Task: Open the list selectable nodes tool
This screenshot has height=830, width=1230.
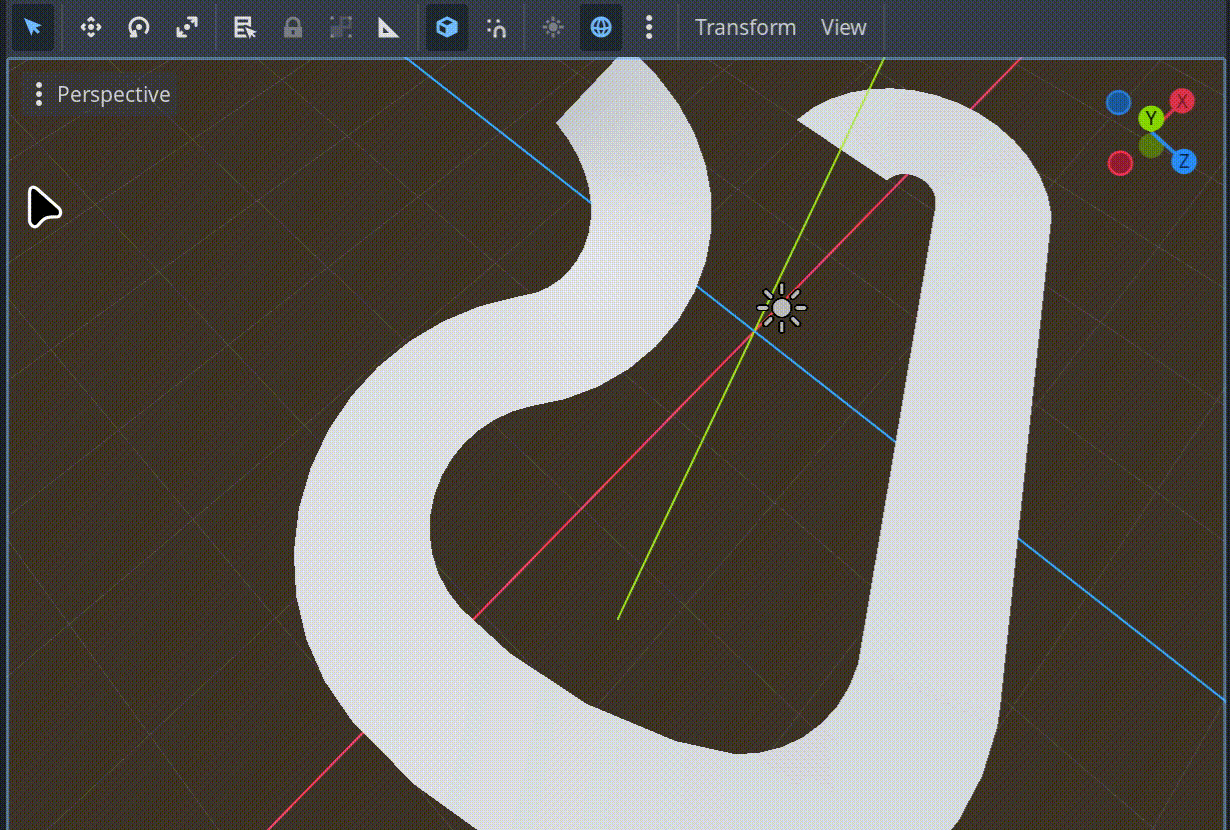Action: pos(245,27)
